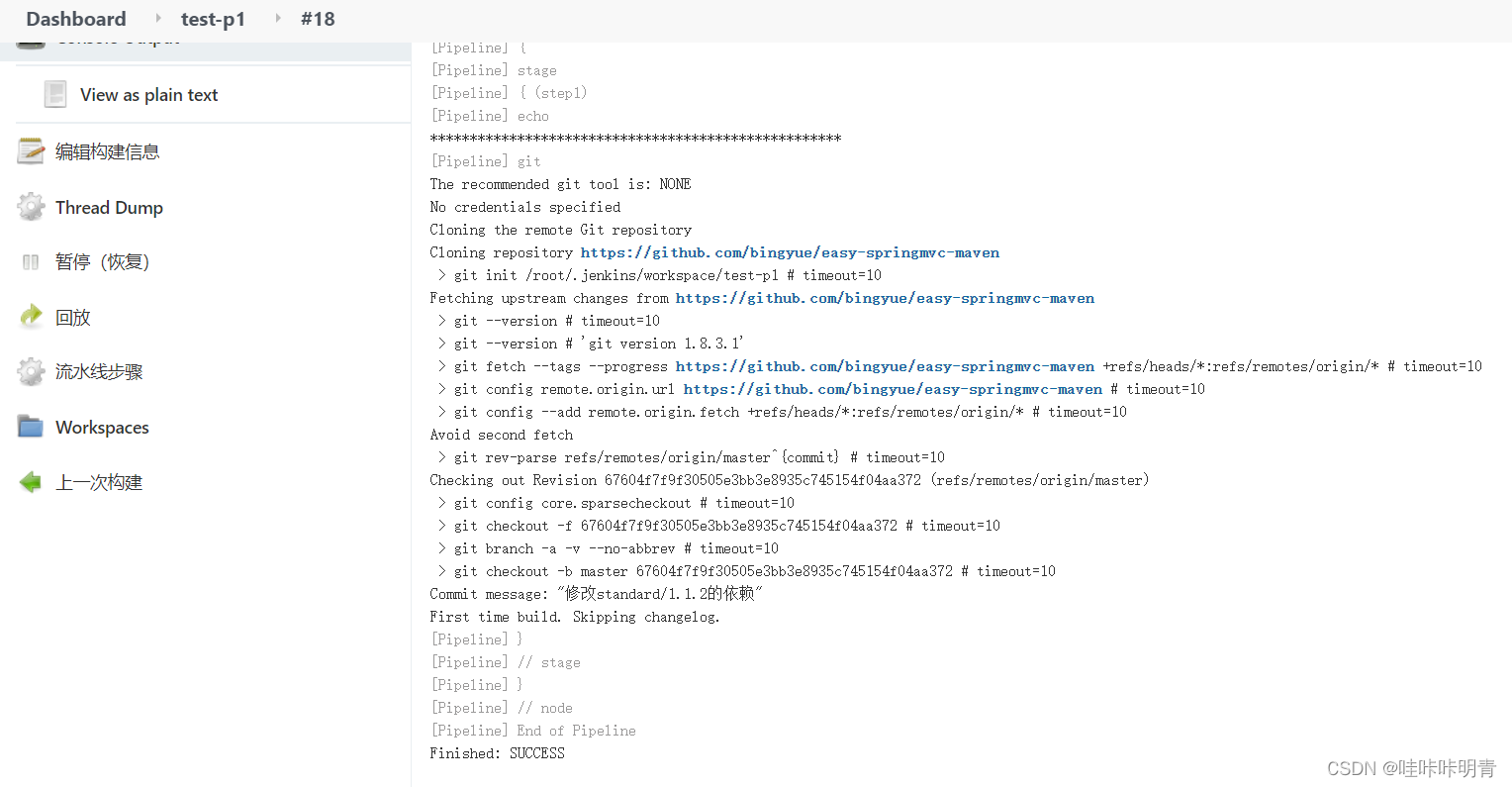This screenshot has width=1512, height=787.
Task: Click the View as plain text document icon
Action: 55,95
